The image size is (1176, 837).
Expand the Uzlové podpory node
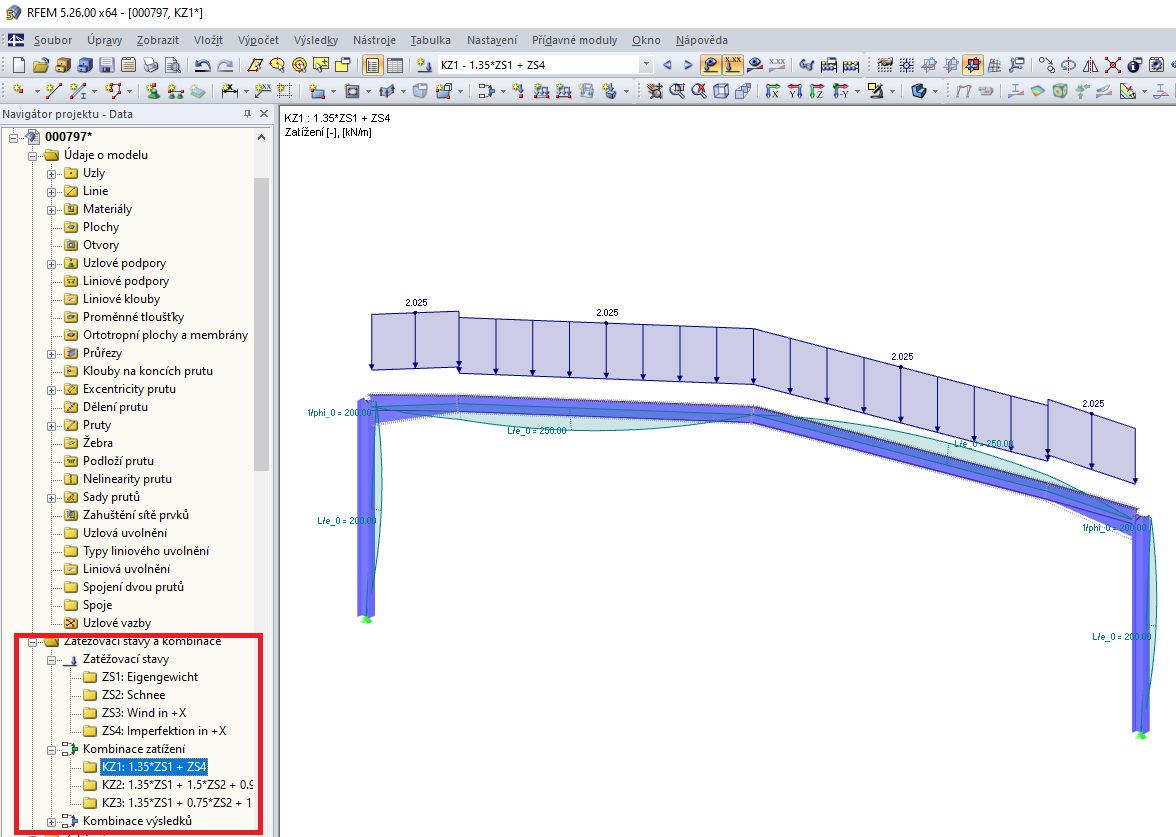pos(52,263)
